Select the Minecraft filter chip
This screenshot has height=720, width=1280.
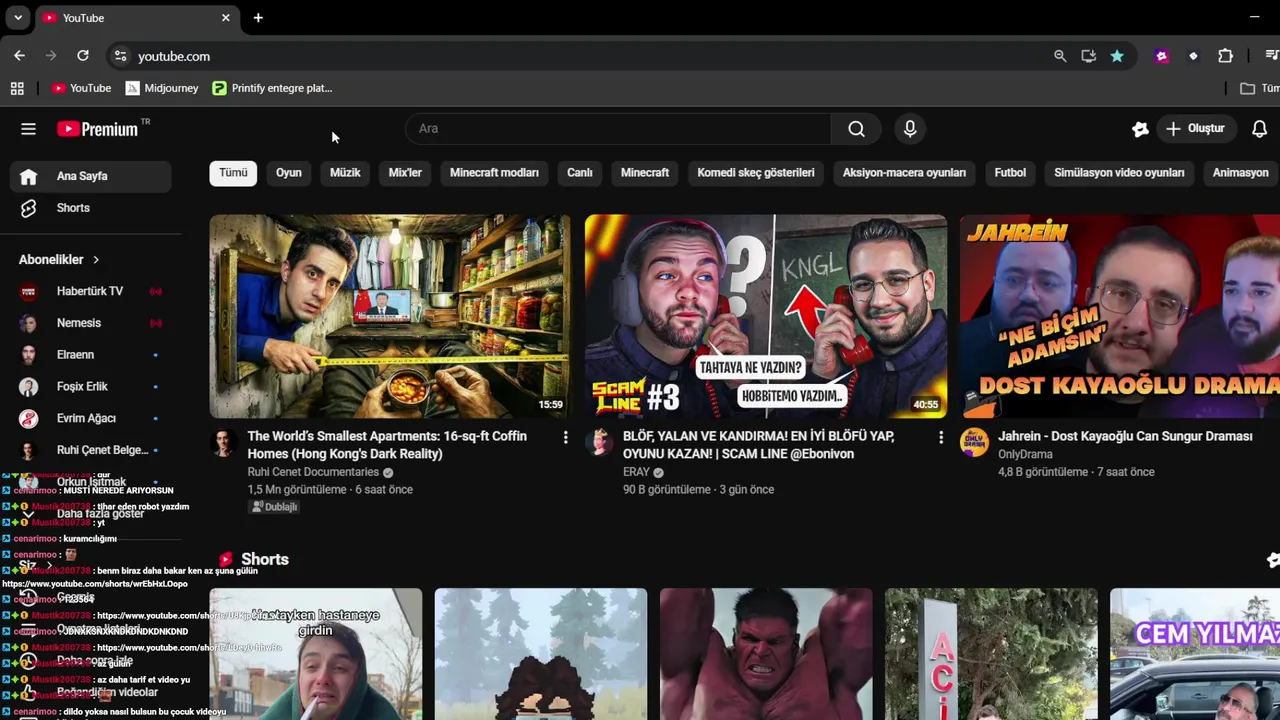click(x=645, y=173)
